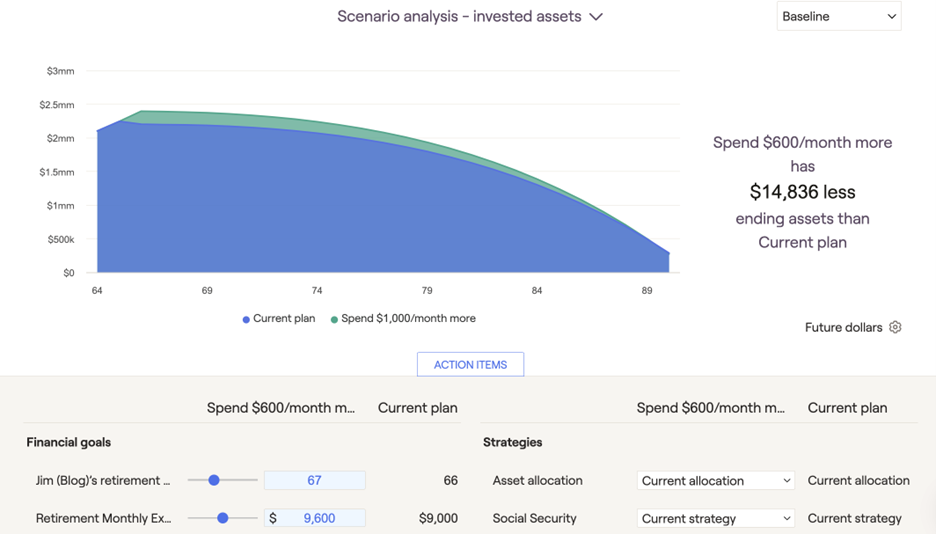Click the Financial goals section heading
Screen dimensions: 936x534
coord(68,442)
